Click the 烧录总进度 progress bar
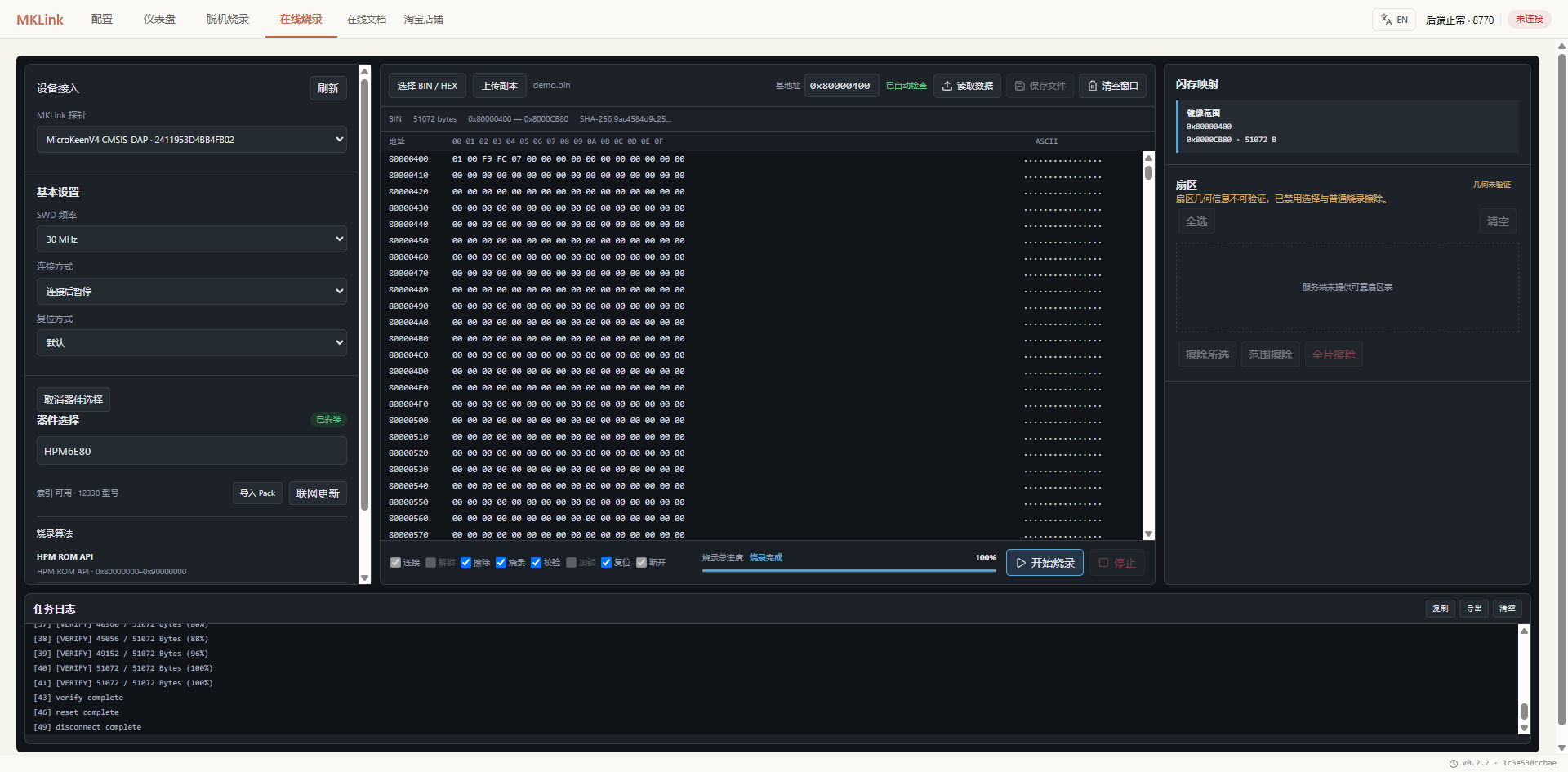 coord(849,570)
